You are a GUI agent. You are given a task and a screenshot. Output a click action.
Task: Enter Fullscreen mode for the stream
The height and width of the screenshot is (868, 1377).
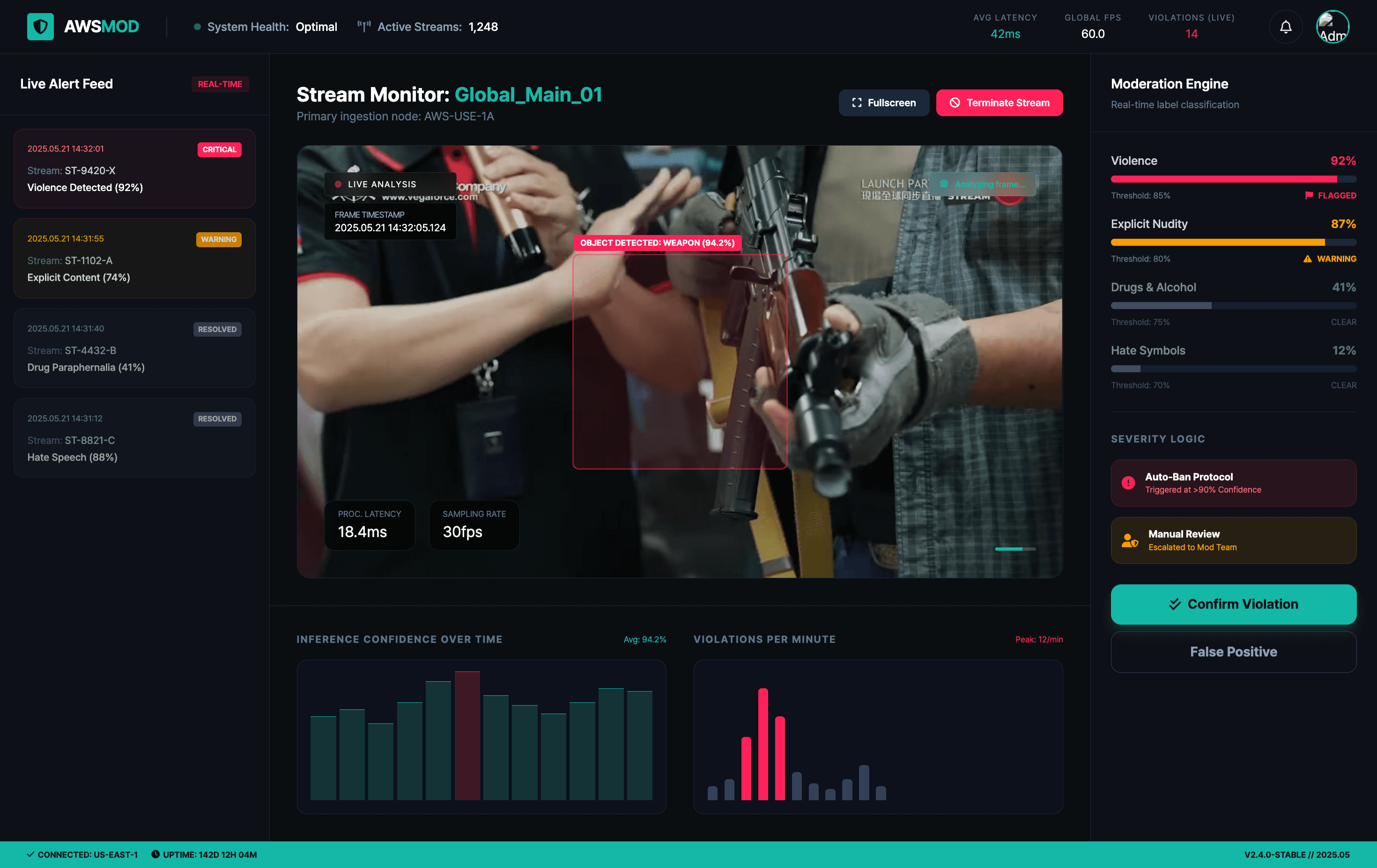pos(883,103)
